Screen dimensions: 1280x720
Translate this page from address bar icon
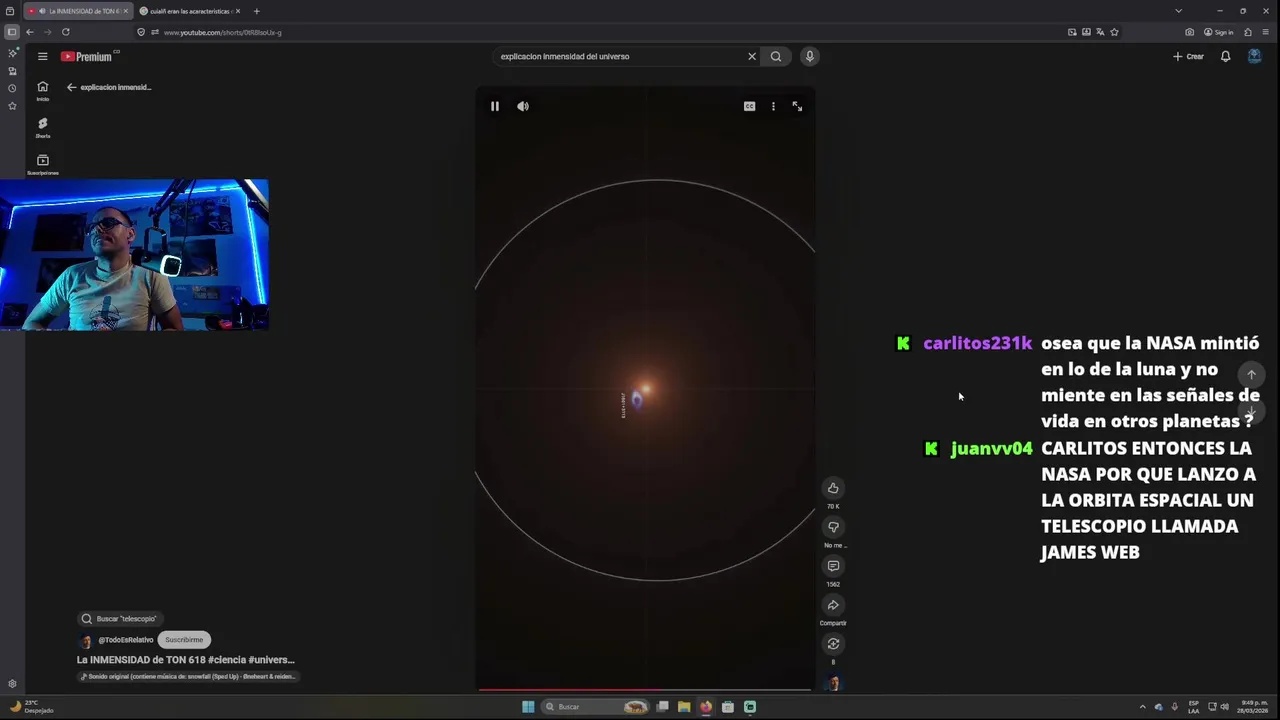pyautogui.click(x=1100, y=32)
